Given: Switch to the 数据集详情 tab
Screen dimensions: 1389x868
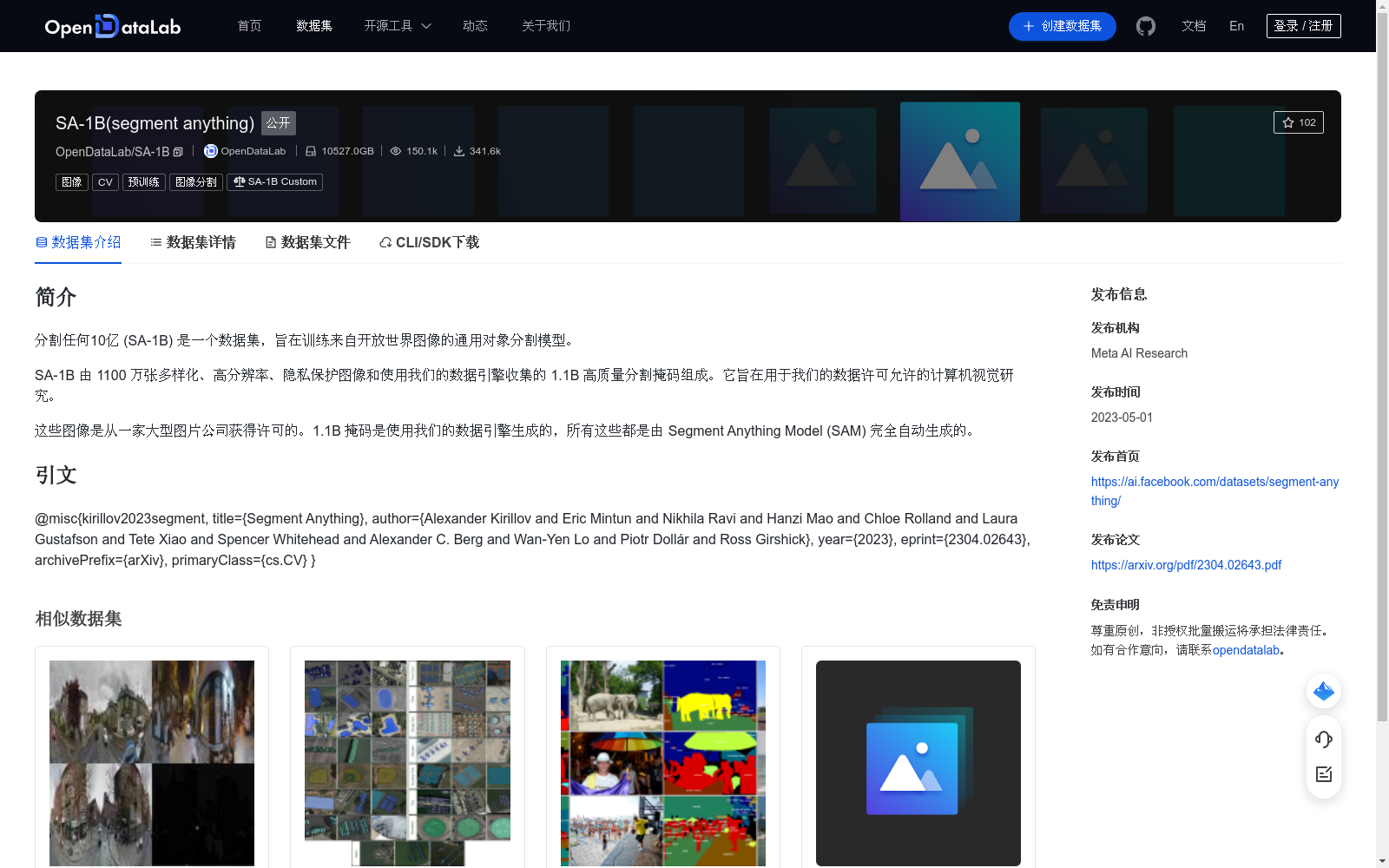Looking at the screenshot, I should click(193, 242).
